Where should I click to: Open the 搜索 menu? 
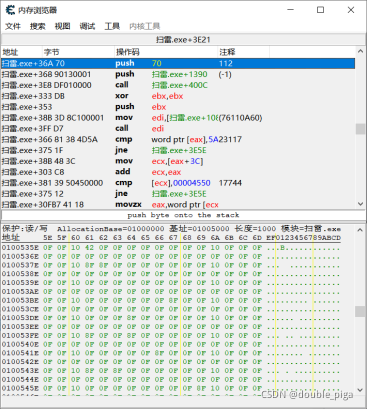point(38,26)
